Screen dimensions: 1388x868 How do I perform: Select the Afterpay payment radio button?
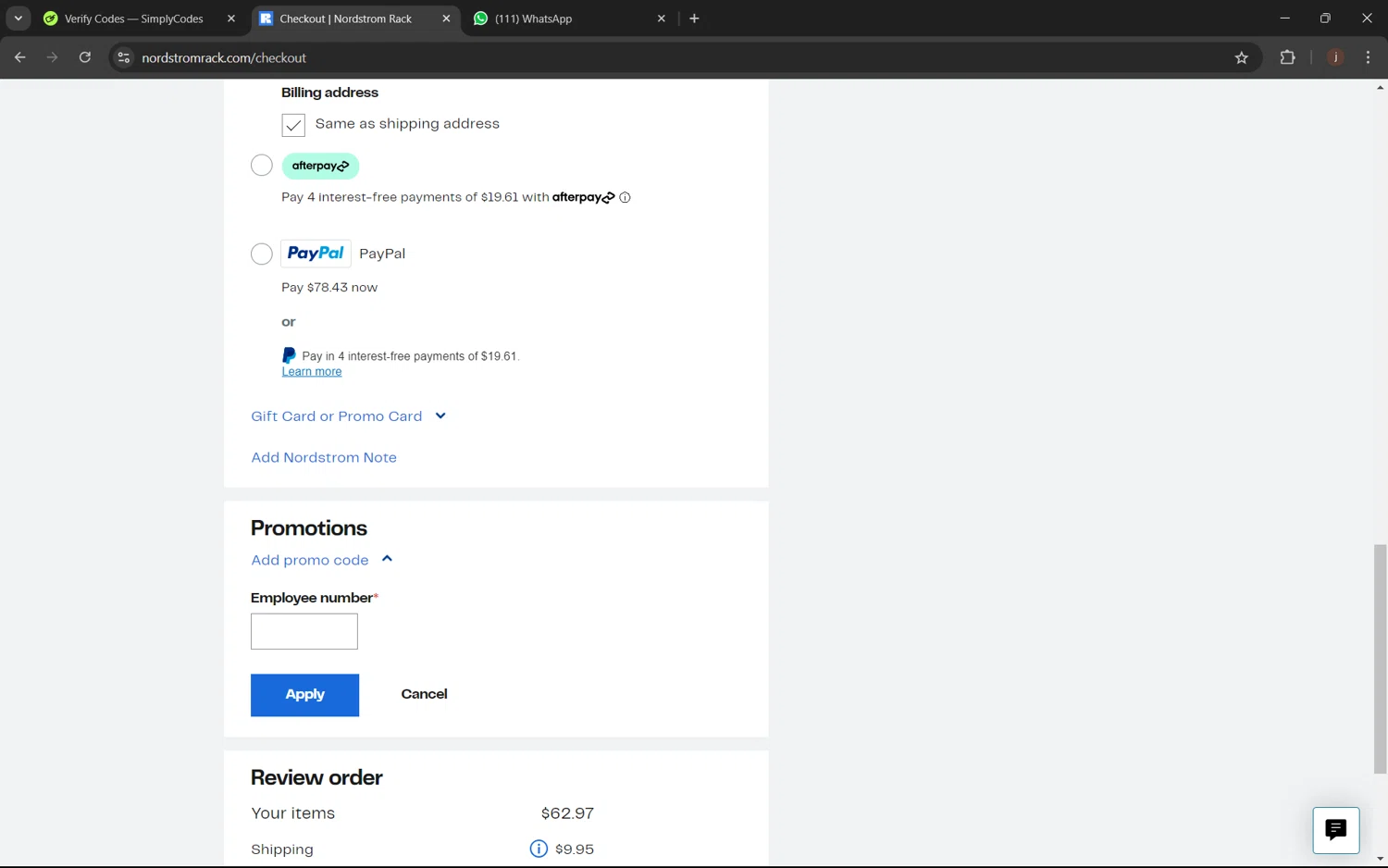(x=262, y=166)
